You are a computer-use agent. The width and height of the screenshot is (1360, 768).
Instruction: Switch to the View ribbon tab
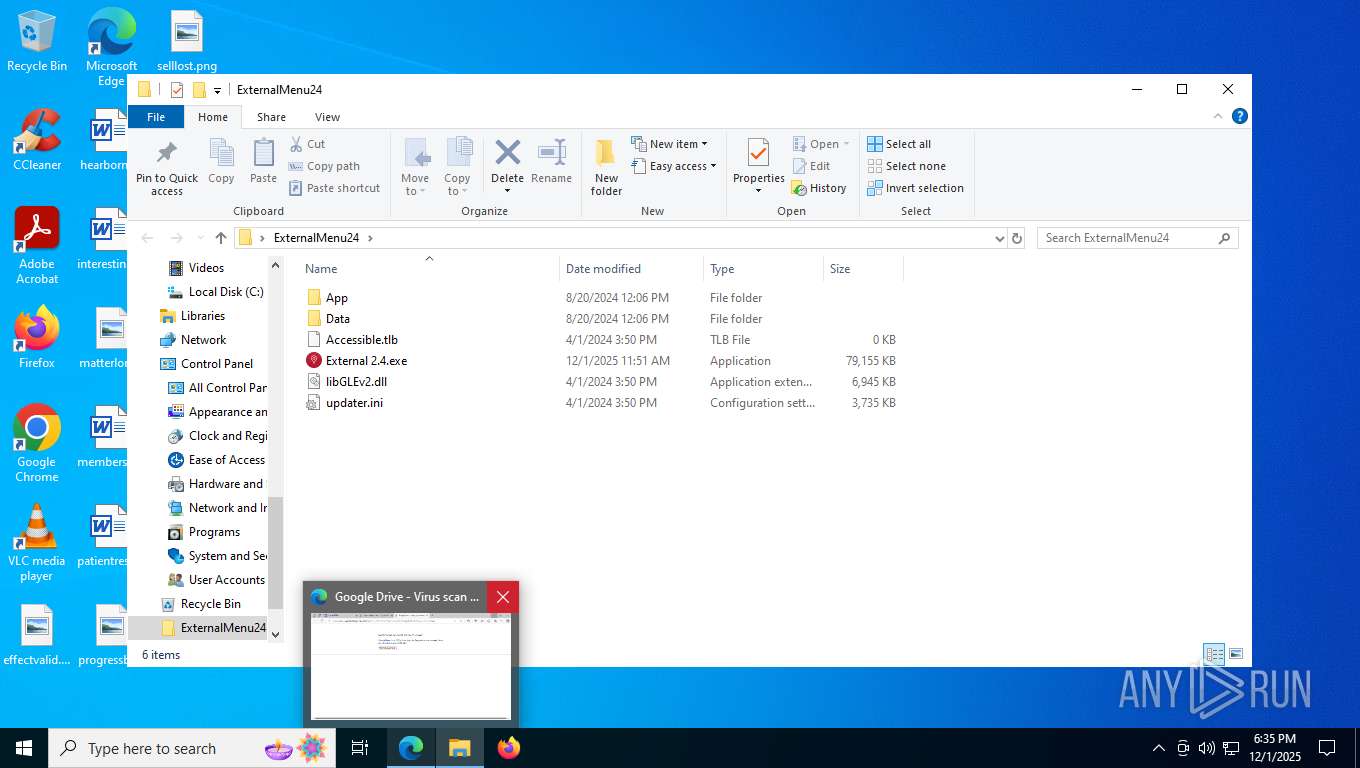tap(327, 117)
